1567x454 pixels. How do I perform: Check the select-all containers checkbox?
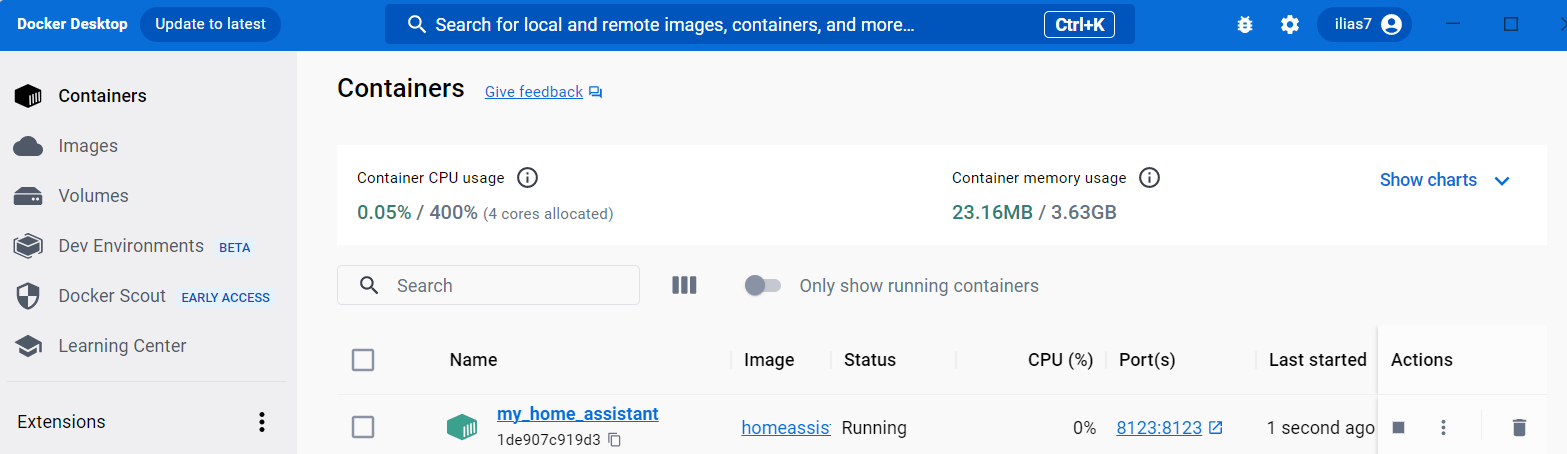click(x=363, y=360)
